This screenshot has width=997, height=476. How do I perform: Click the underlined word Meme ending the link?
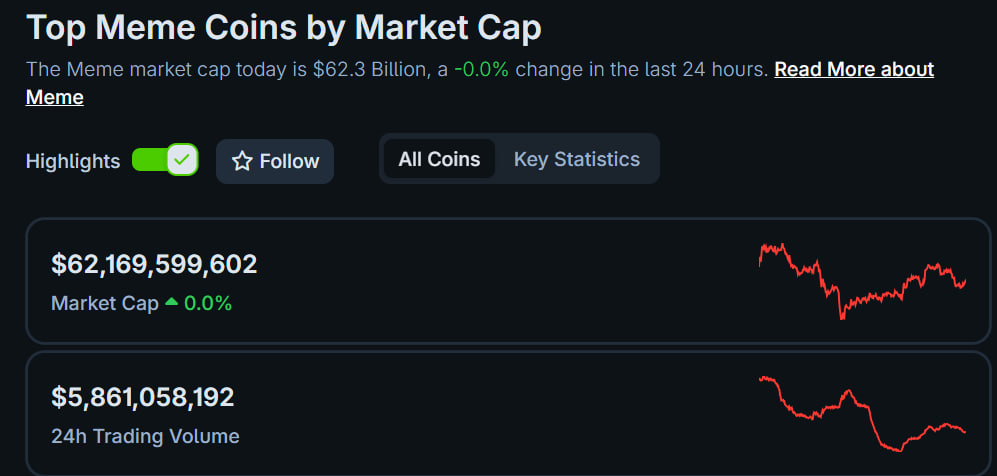(x=54, y=97)
